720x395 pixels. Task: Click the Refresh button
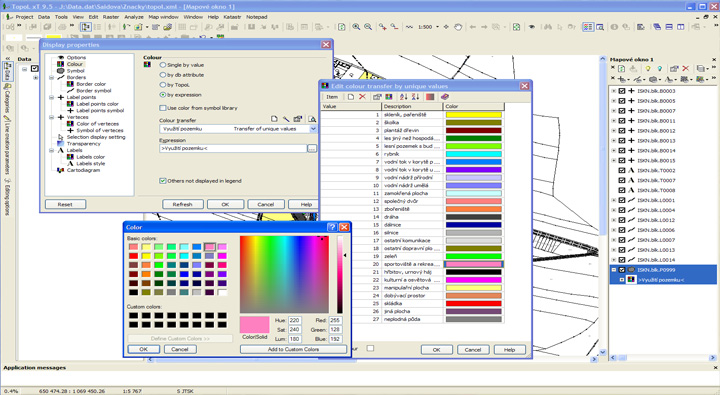[x=183, y=204]
